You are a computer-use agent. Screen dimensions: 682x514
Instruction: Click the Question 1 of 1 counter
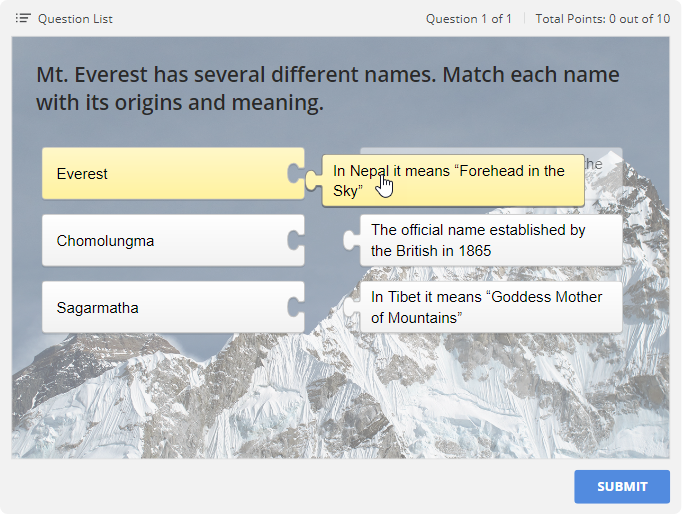468,19
